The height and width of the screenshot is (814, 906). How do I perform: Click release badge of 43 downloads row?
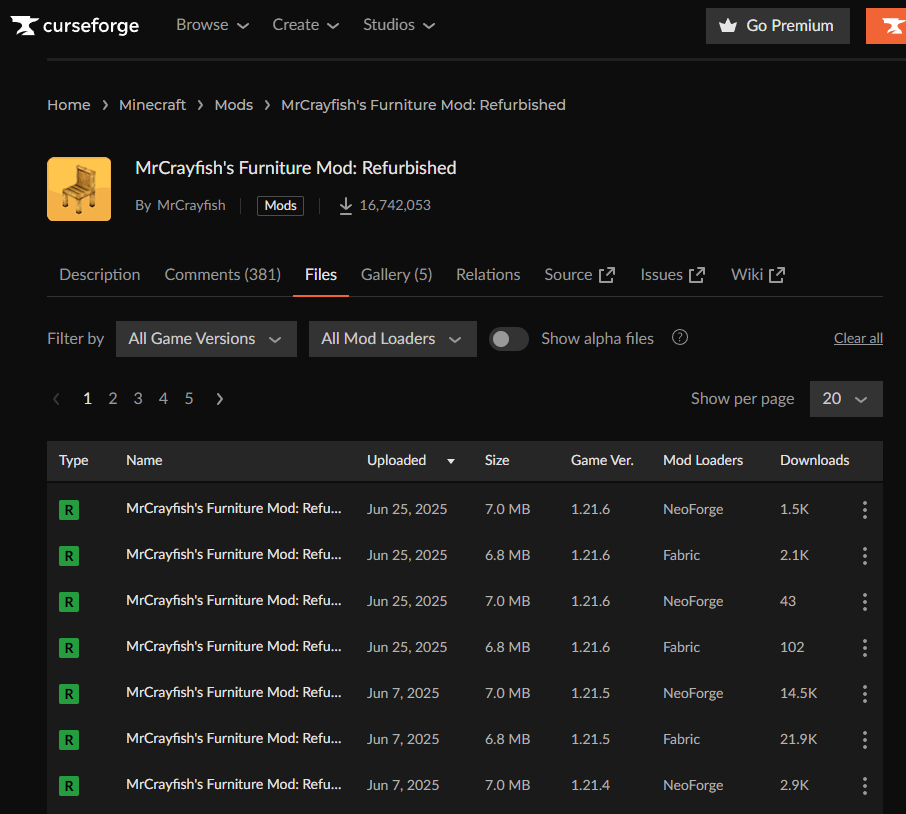point(69,602)
